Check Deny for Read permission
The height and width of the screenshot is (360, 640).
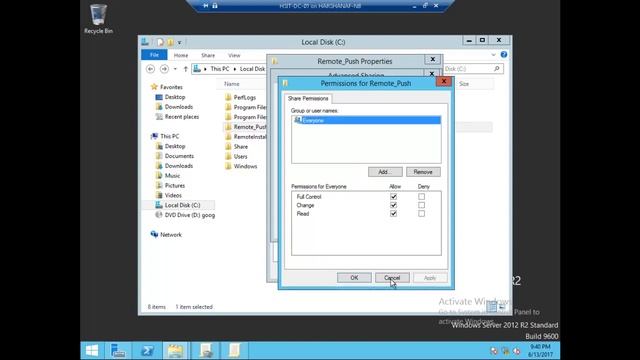(421, 213)
